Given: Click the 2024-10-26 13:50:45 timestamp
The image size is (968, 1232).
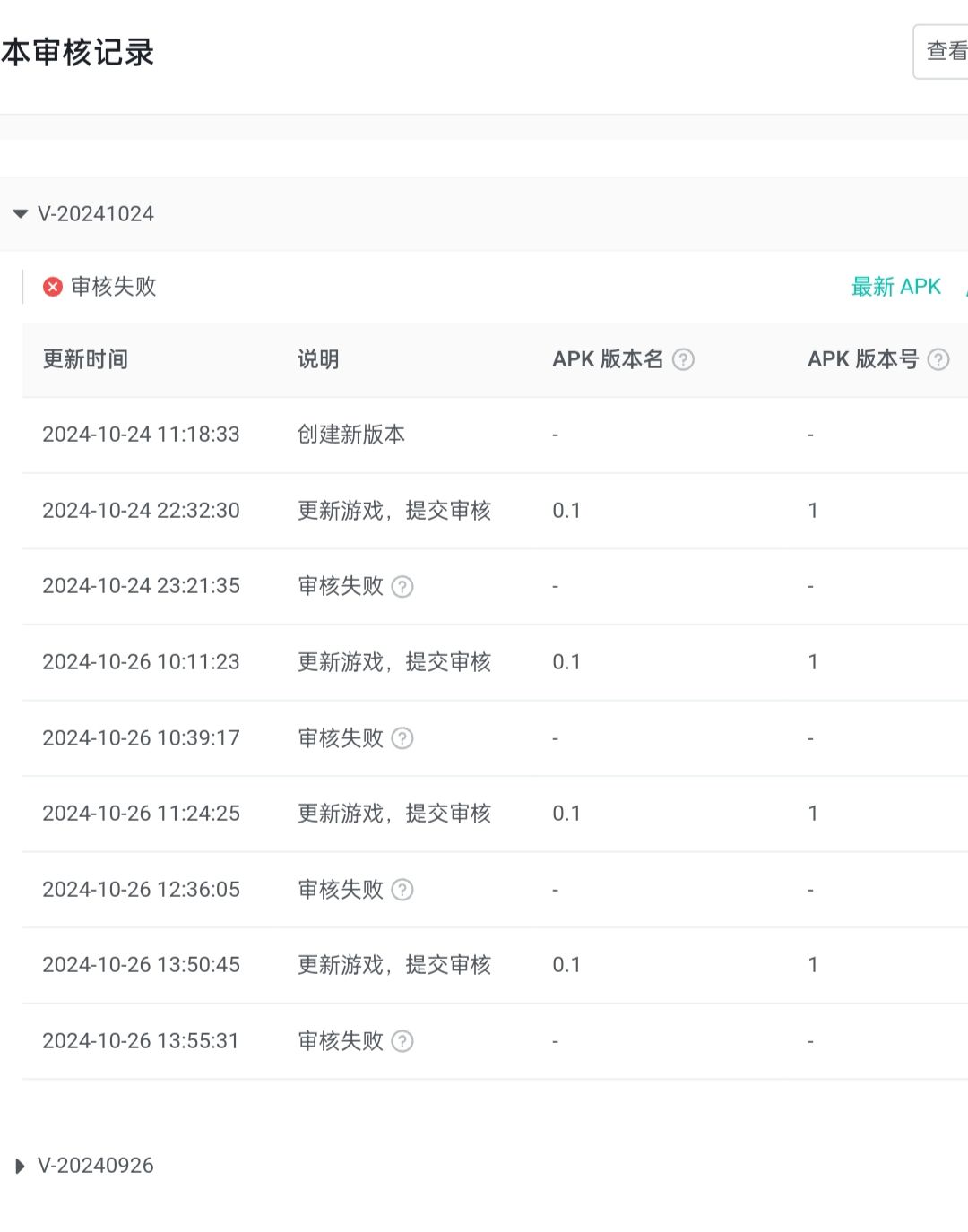Looking at the screenshot, I should click(x=141, y=965).
